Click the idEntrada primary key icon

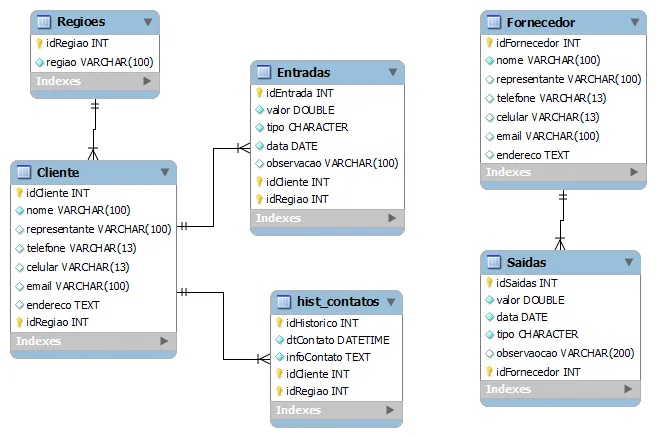click(x=259, y=92)
